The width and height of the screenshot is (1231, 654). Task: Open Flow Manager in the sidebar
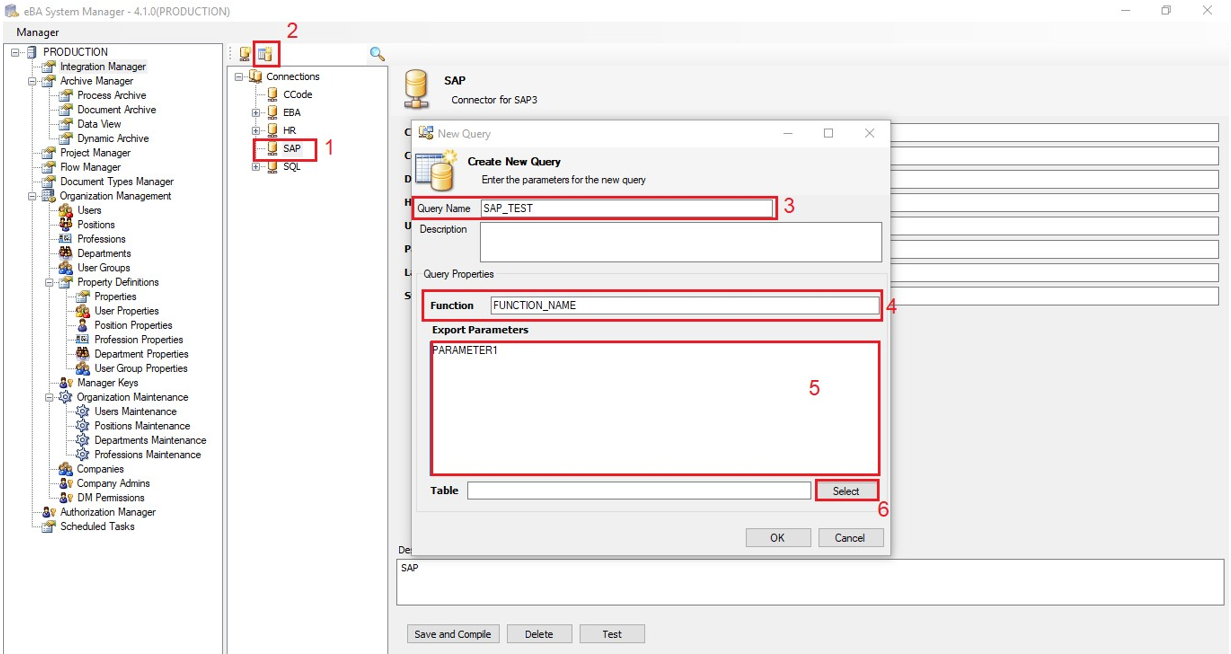point(90,167)
